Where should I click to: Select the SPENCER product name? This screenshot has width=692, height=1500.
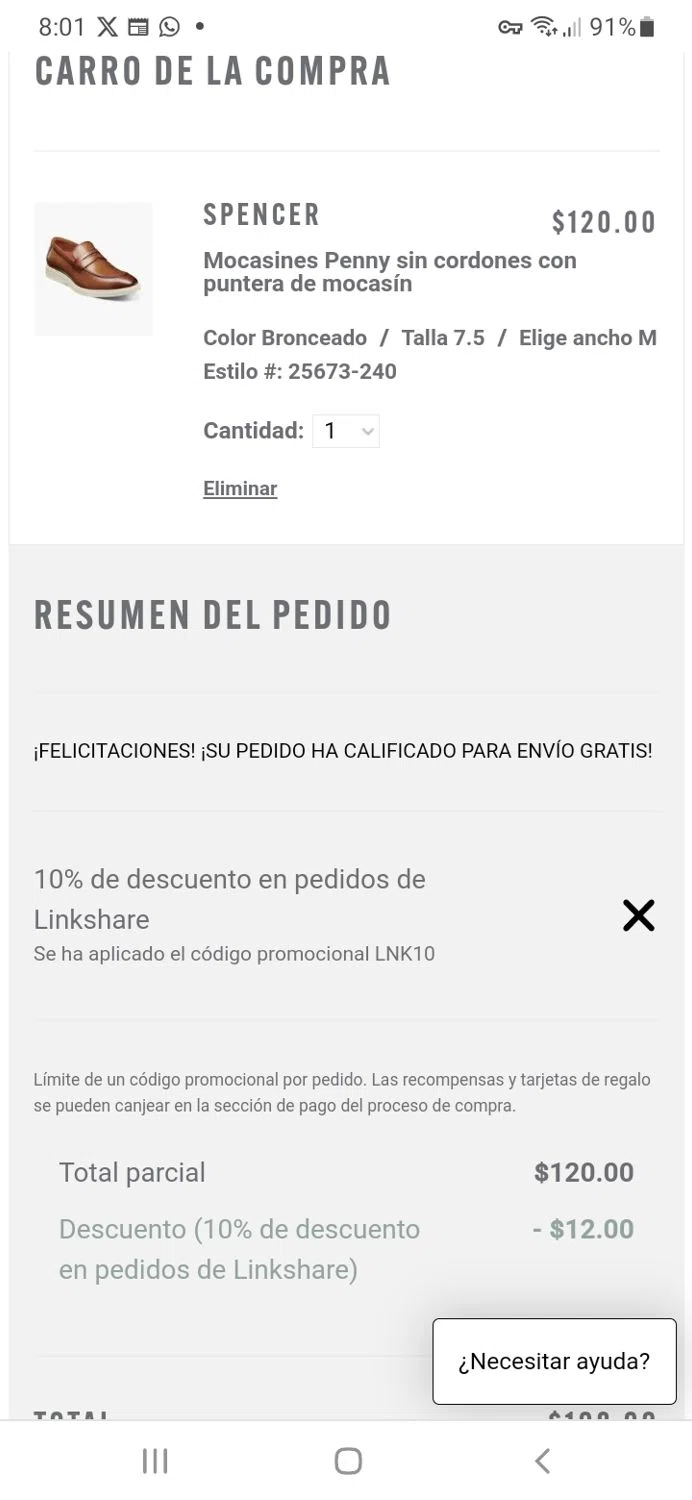coord(262,215)
